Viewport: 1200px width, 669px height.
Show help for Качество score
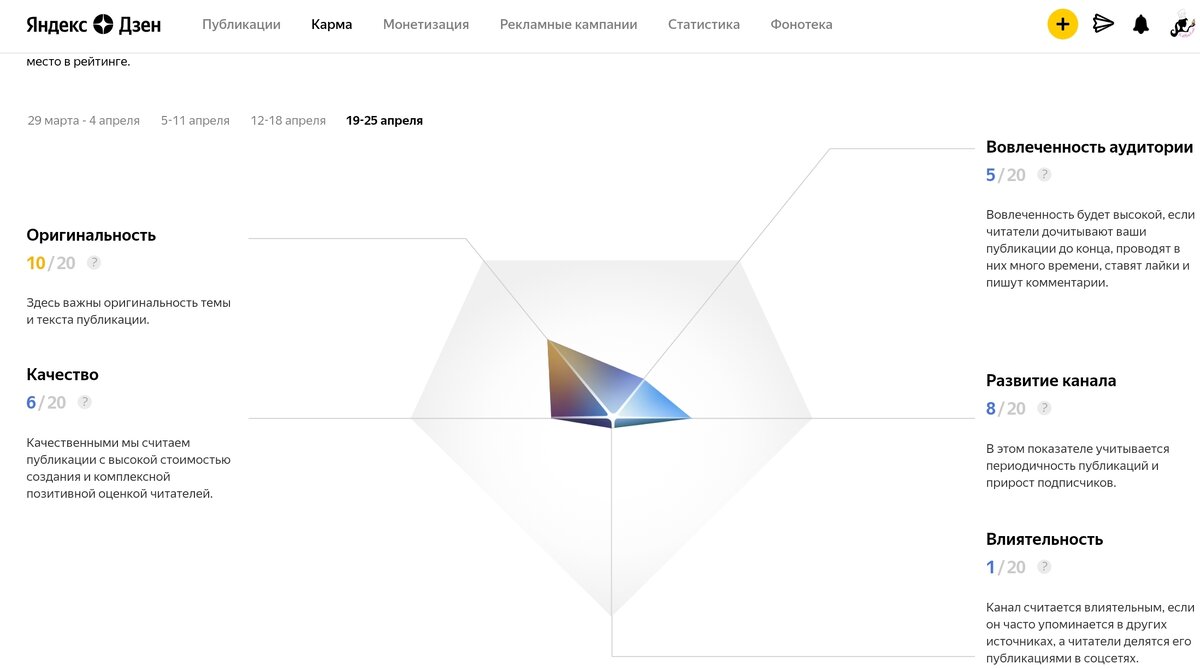(x=85, y=402)
